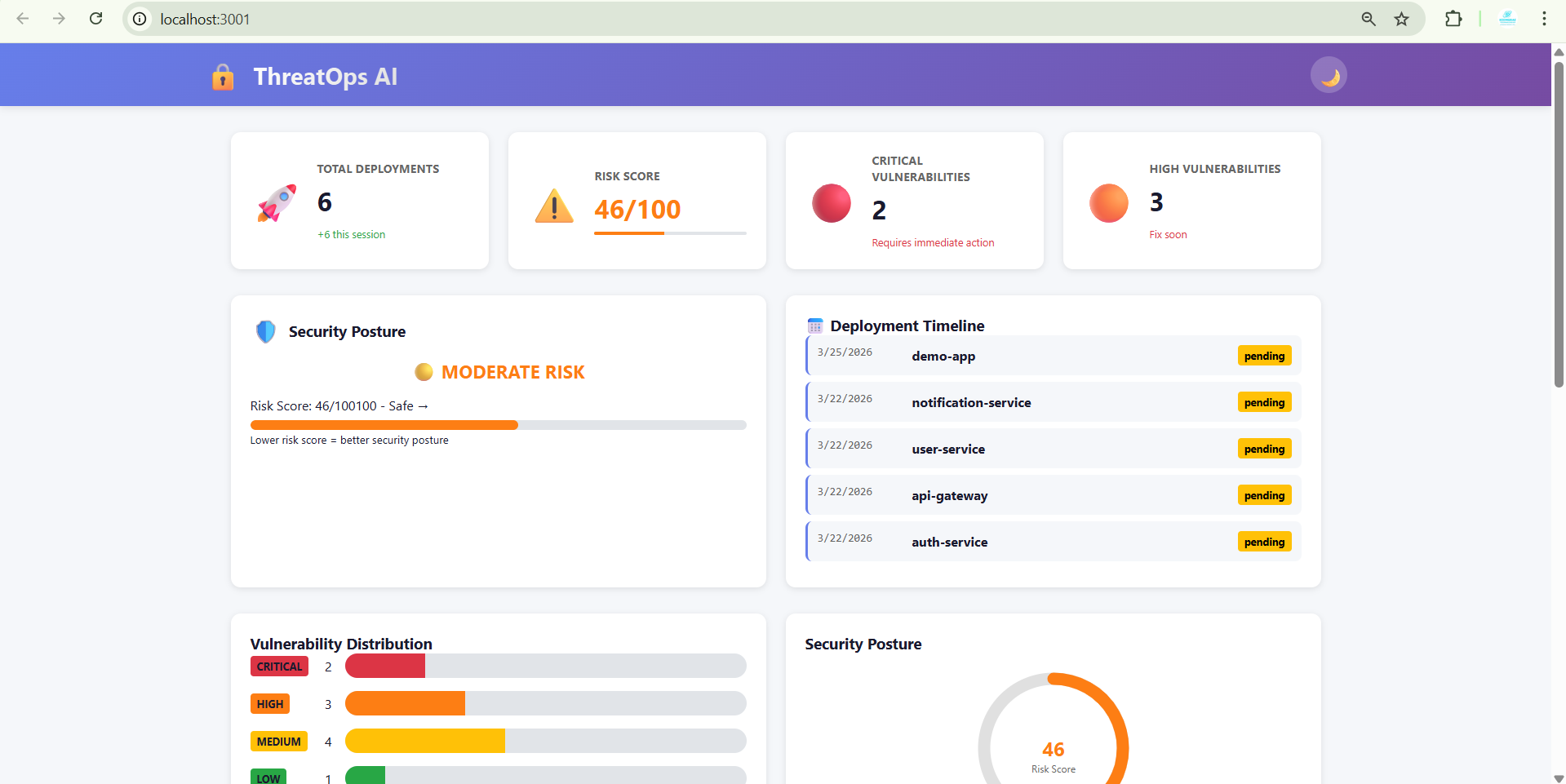Open the zoom magnifier in address bar
The width and height of the screenshot is (1566, 784).
pyautogui.click(x=1369, y=19)
